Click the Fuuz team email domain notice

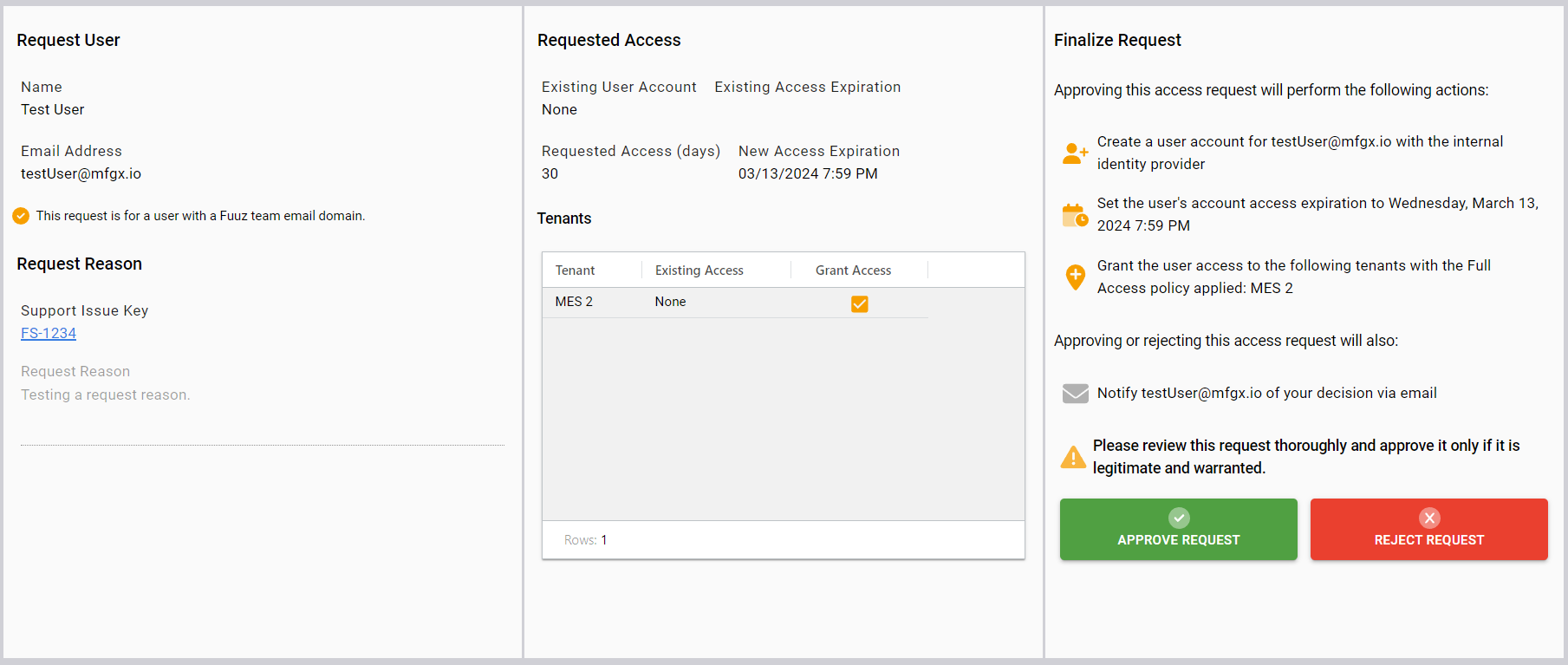(x=200, y=216)
